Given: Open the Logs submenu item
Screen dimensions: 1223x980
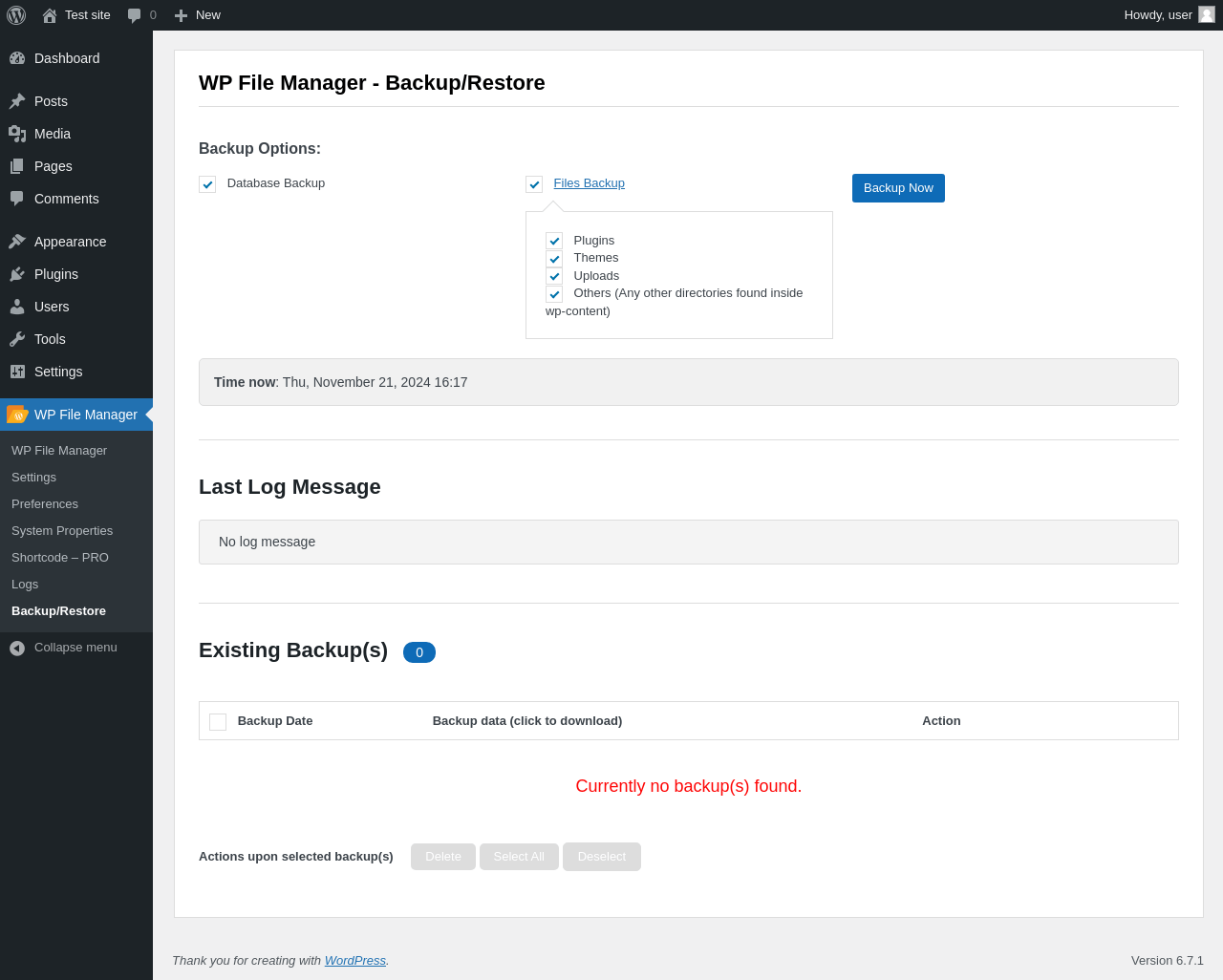Looking at the screenshot, I should [25, 585].
